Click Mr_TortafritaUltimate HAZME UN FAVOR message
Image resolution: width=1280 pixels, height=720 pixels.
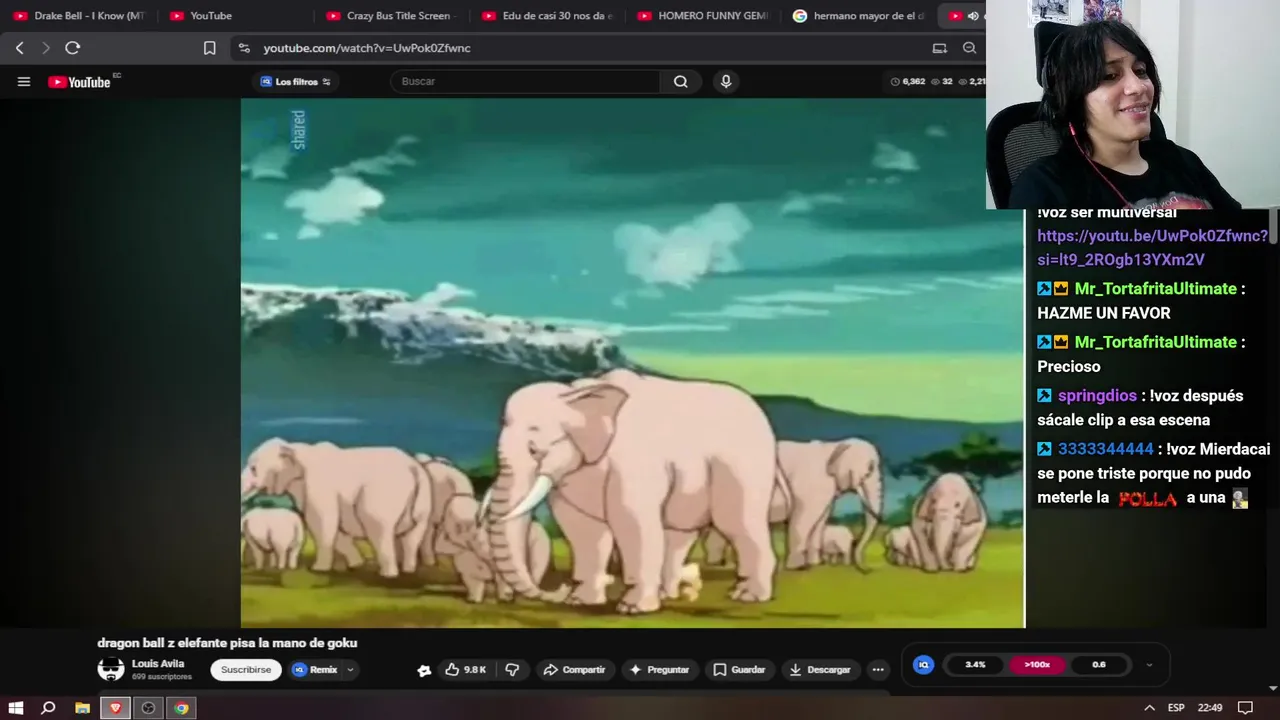1141,301
